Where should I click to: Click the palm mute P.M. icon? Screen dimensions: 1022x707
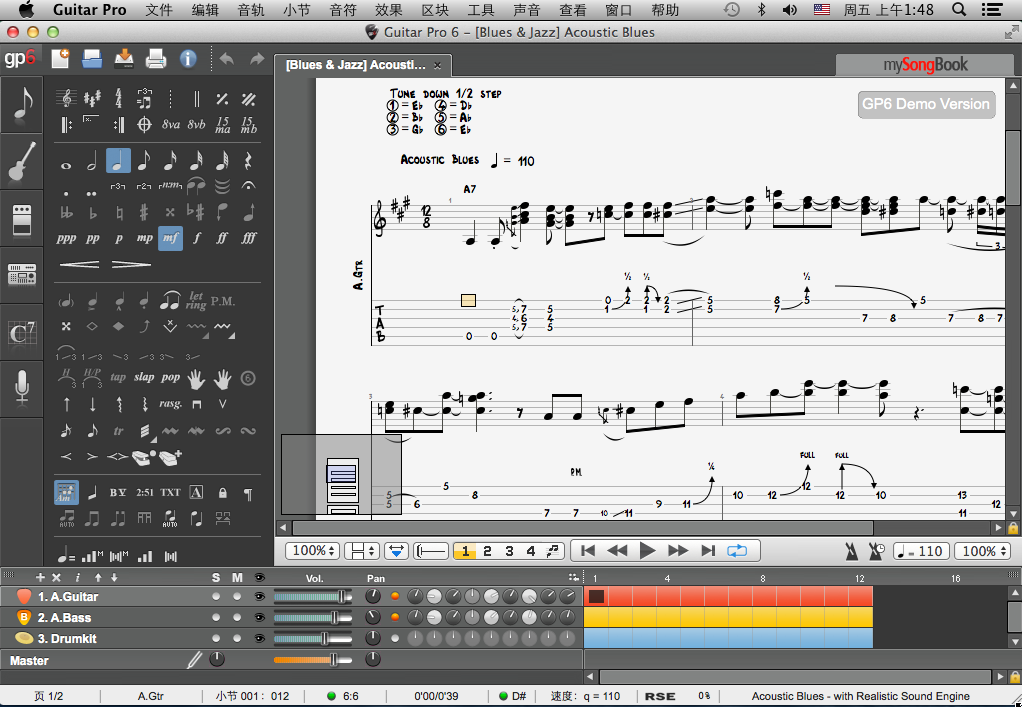pos(222,300)
